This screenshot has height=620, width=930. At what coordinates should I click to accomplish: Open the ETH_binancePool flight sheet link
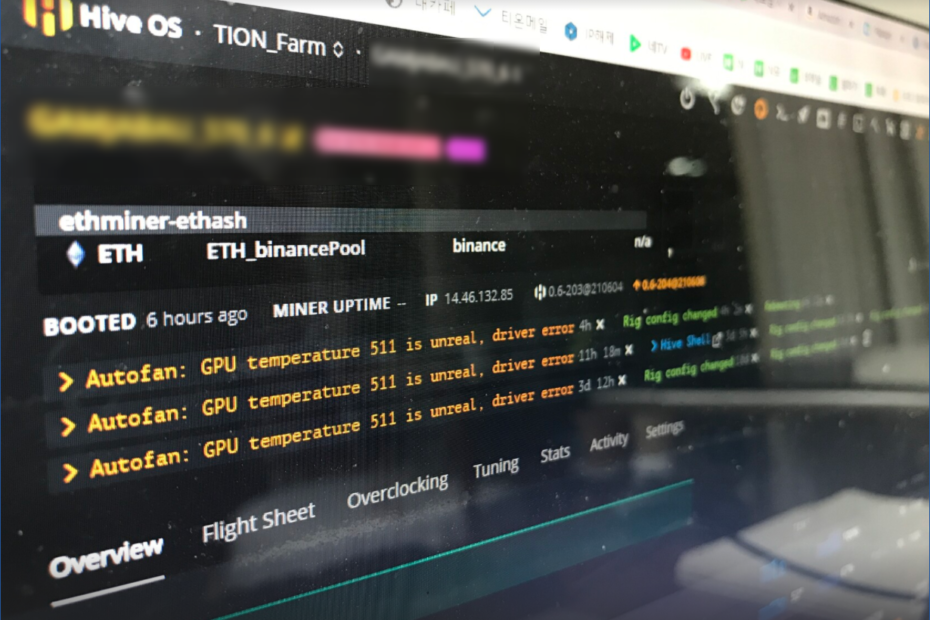pos(286,250)
